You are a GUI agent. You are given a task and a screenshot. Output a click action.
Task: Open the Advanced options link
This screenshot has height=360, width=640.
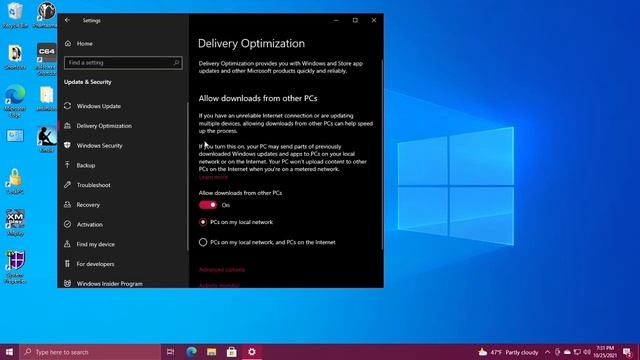222,269
